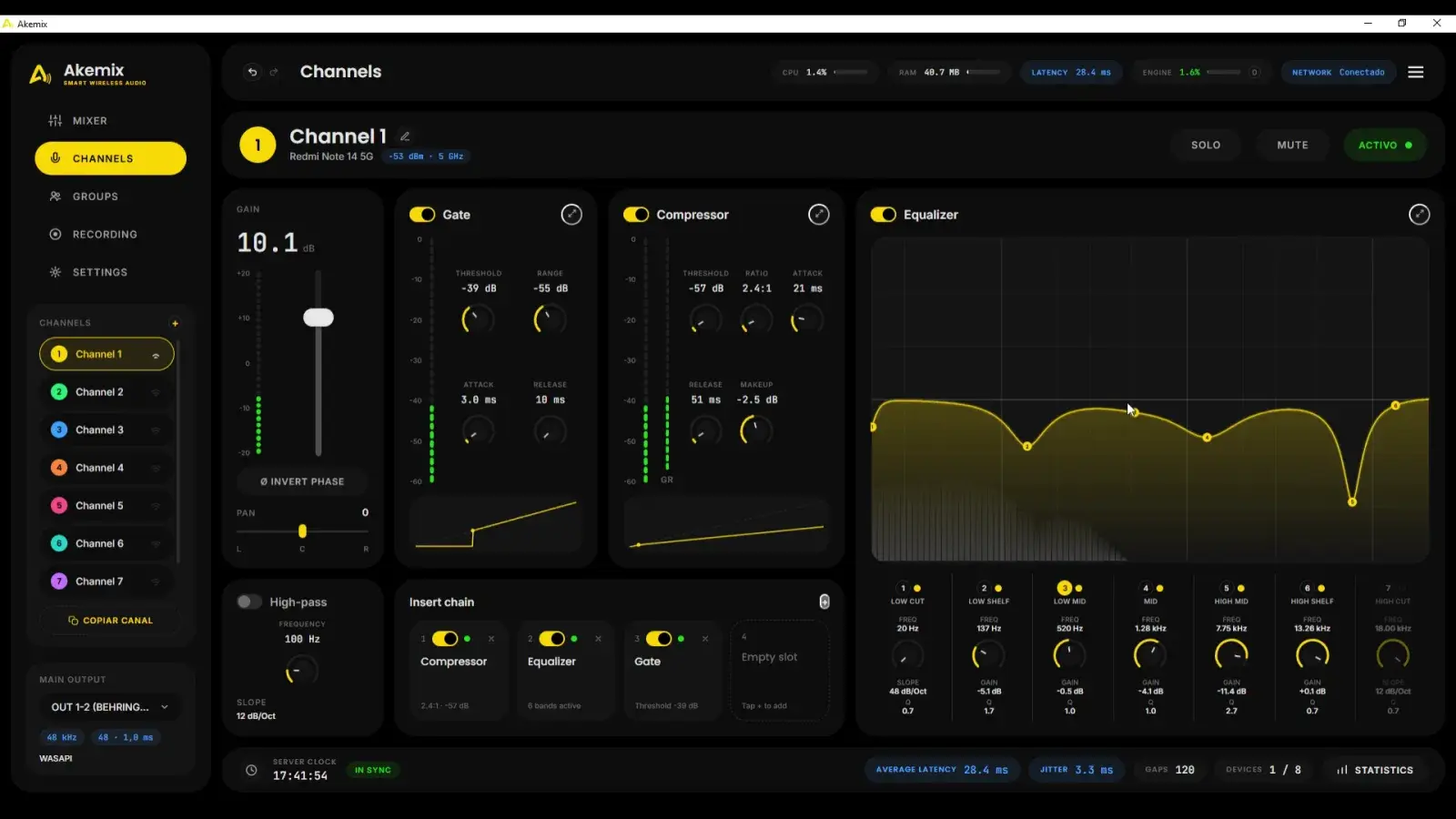Select Channel 4 in the channel list
Screen dimensions: 1456x819
pos(106,468)
